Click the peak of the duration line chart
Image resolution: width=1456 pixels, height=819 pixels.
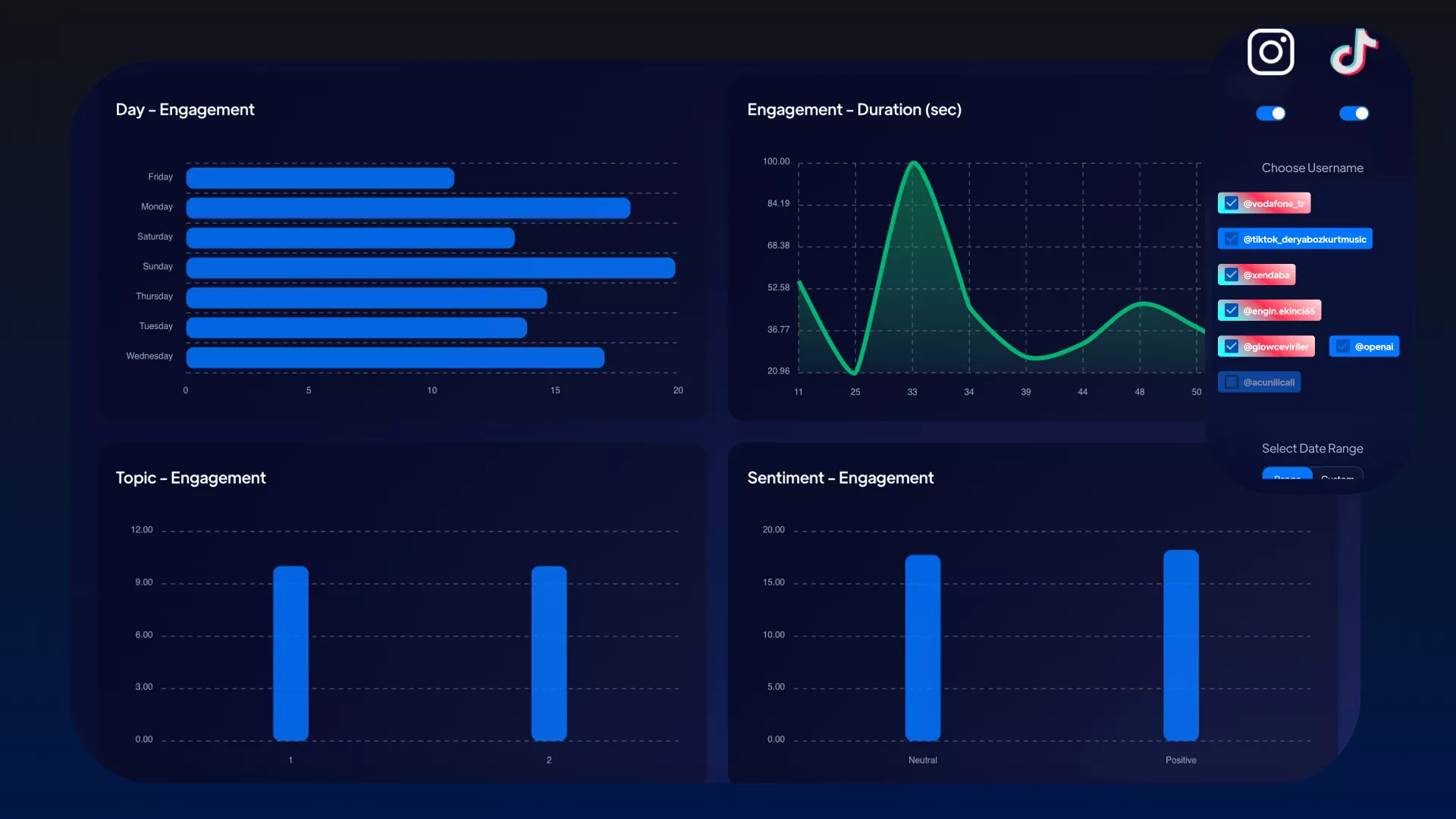point(914,163)
